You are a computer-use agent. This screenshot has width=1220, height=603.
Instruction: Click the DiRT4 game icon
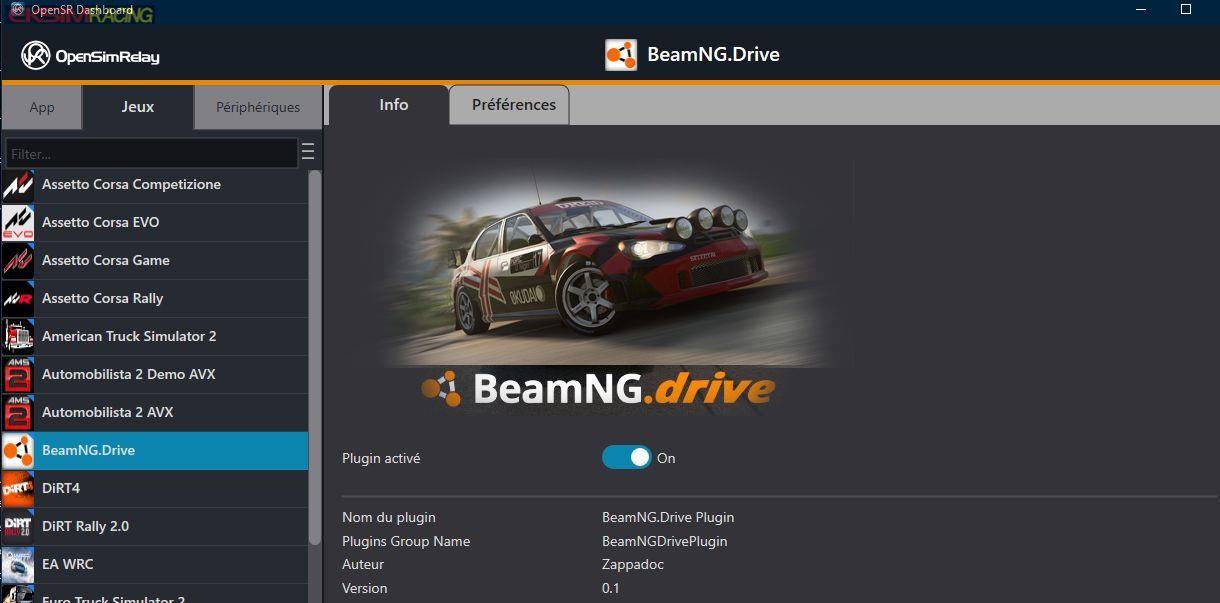pos(18,489)
